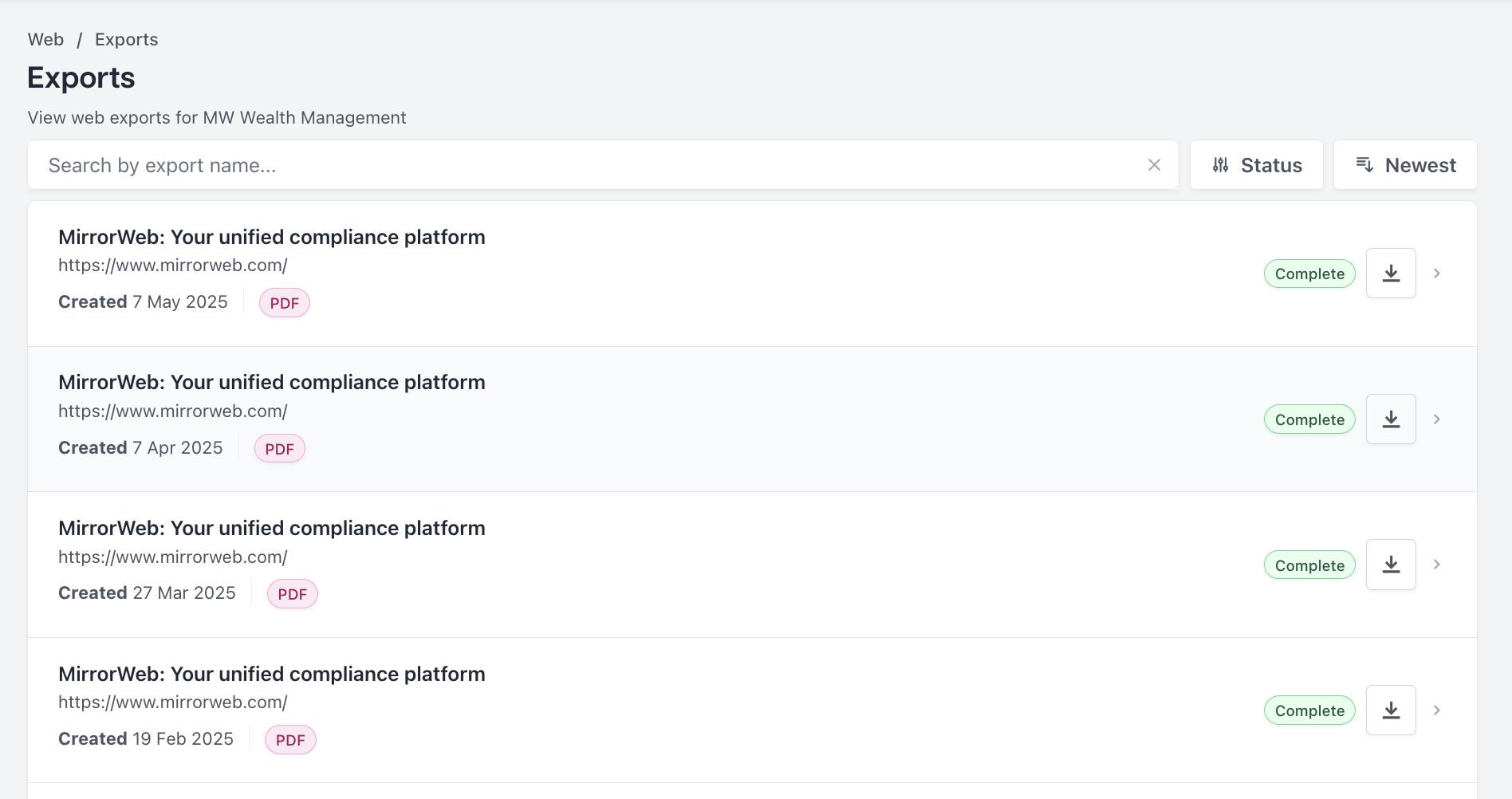Open details chevron for 27 Mar 2025 export
This screenshot has width=1512, height=799.
pyautogui.click(x=1436, y=565)
